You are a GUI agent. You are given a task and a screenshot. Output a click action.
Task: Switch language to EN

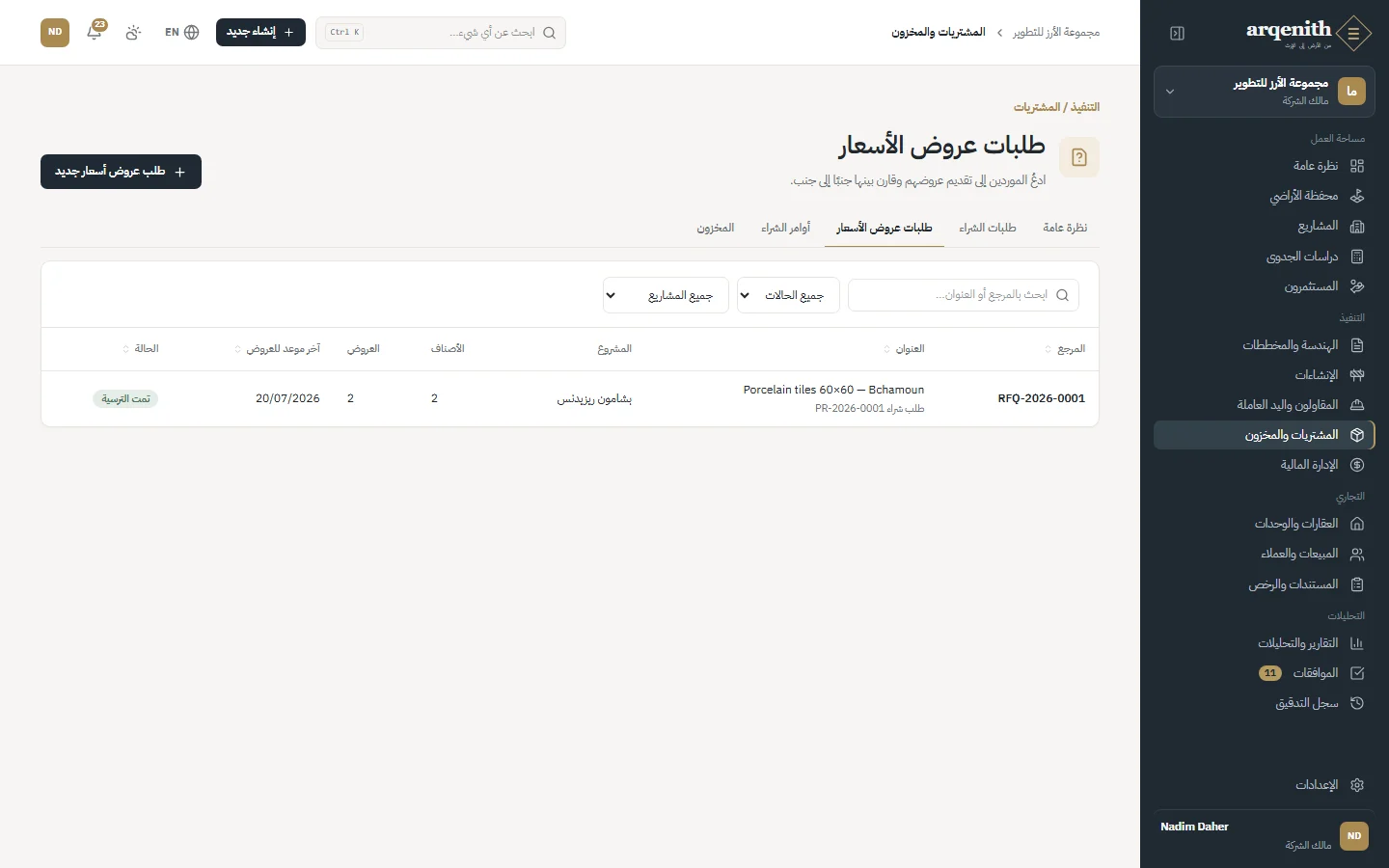coord(181,32)
